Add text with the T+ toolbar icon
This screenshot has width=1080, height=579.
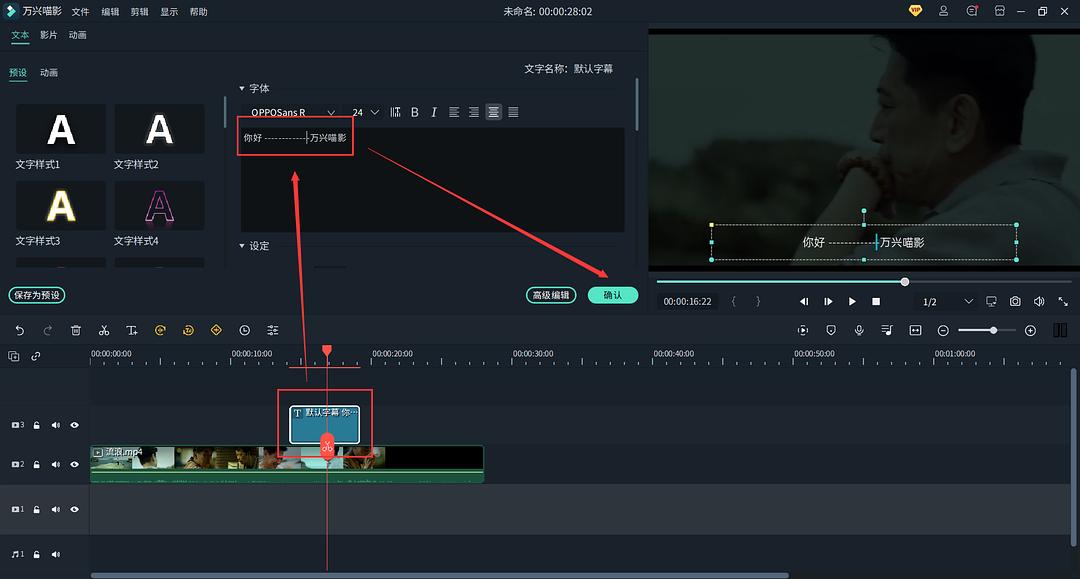[132, 330]
